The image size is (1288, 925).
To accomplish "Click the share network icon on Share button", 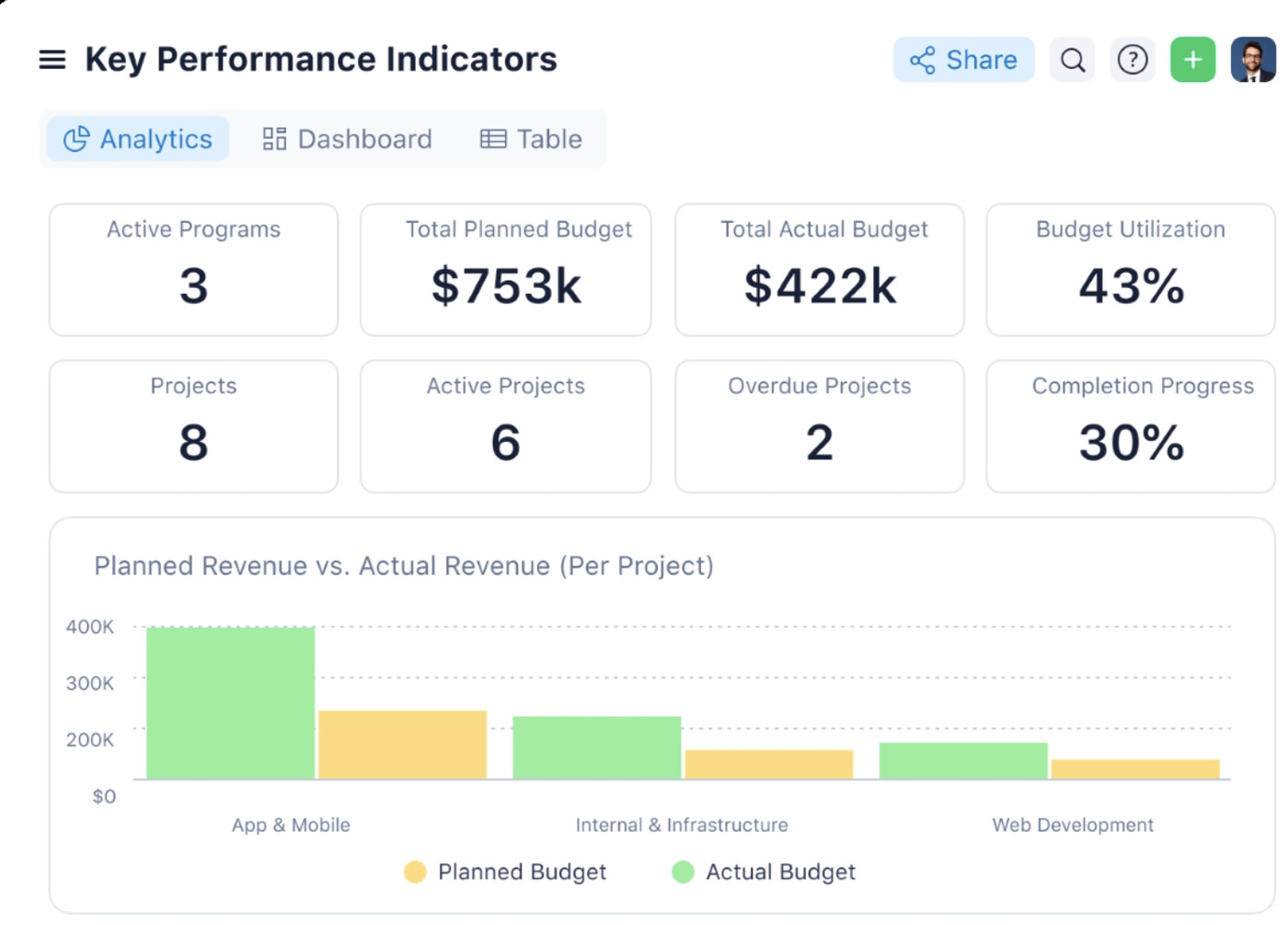I will pyautogui.click(x=923, y=59).
